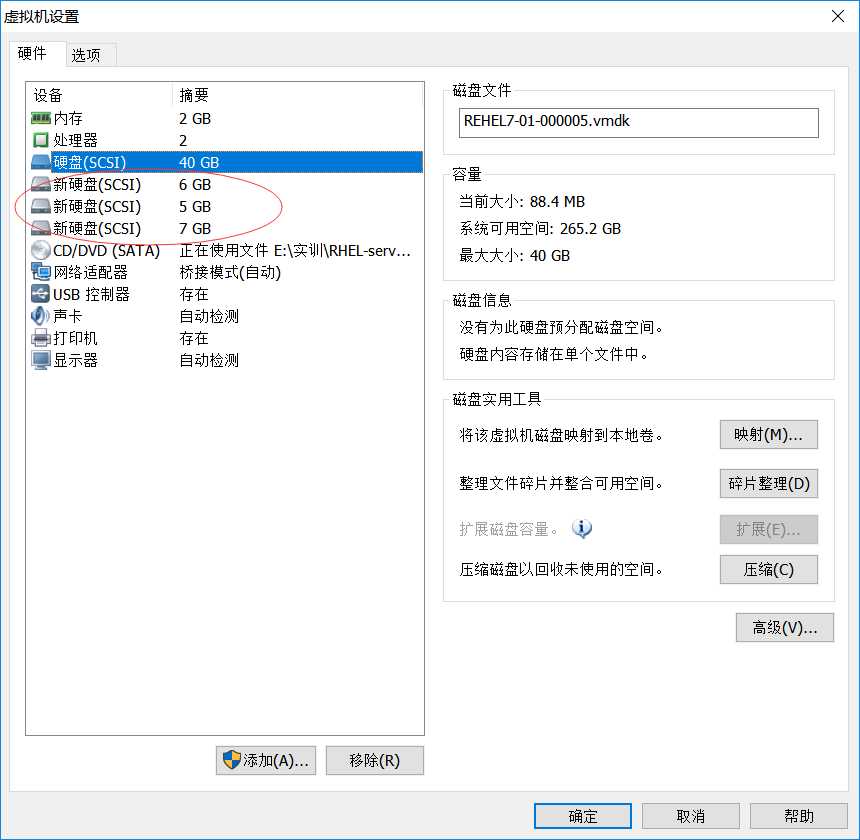
Task: Click the disk file name field REHEL7-01-000005.vmdk
Action: pos(638,123)
